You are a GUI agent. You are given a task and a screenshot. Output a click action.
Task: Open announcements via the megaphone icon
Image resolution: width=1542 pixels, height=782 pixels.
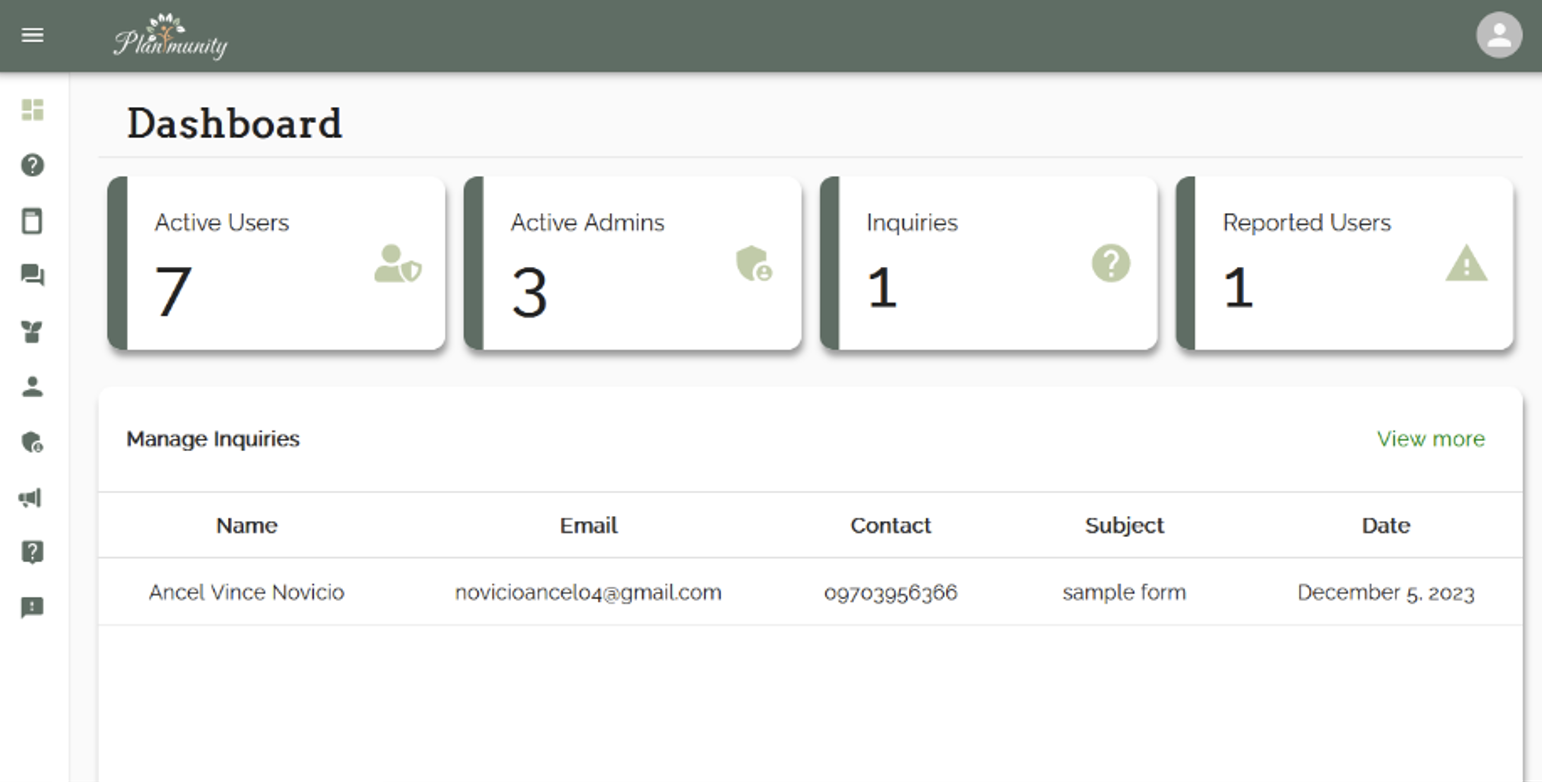click(33, 498)
